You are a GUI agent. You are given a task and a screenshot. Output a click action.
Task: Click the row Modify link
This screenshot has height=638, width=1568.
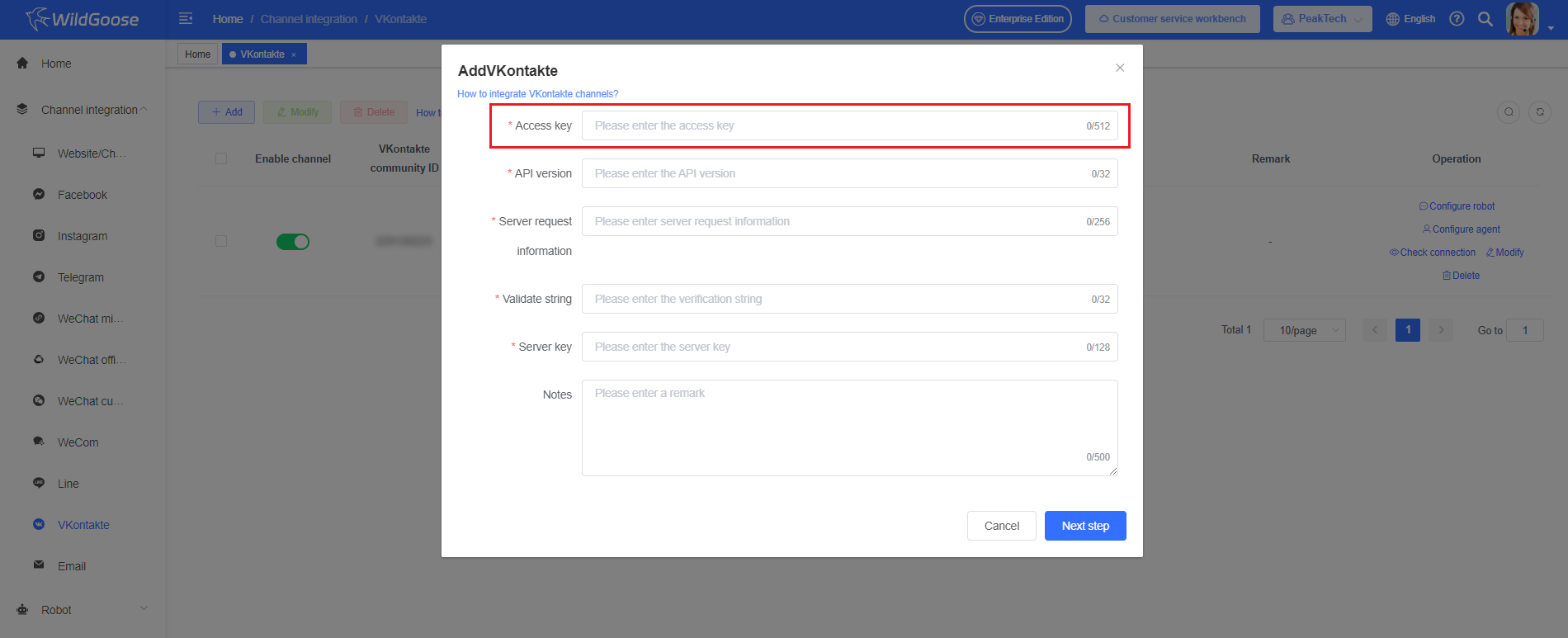click(x=1505, y=253)
